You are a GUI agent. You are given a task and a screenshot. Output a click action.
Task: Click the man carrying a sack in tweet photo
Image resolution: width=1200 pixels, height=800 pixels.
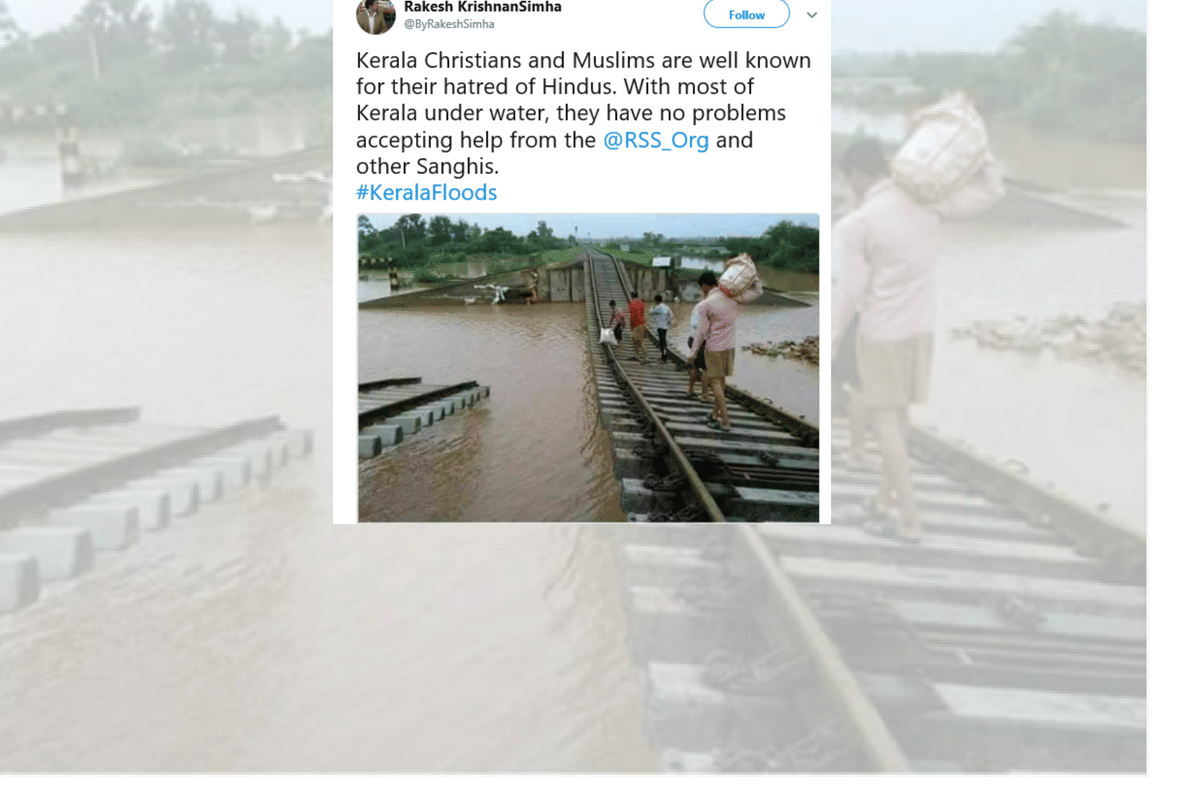pyautogui.click(x=718, y=335)
